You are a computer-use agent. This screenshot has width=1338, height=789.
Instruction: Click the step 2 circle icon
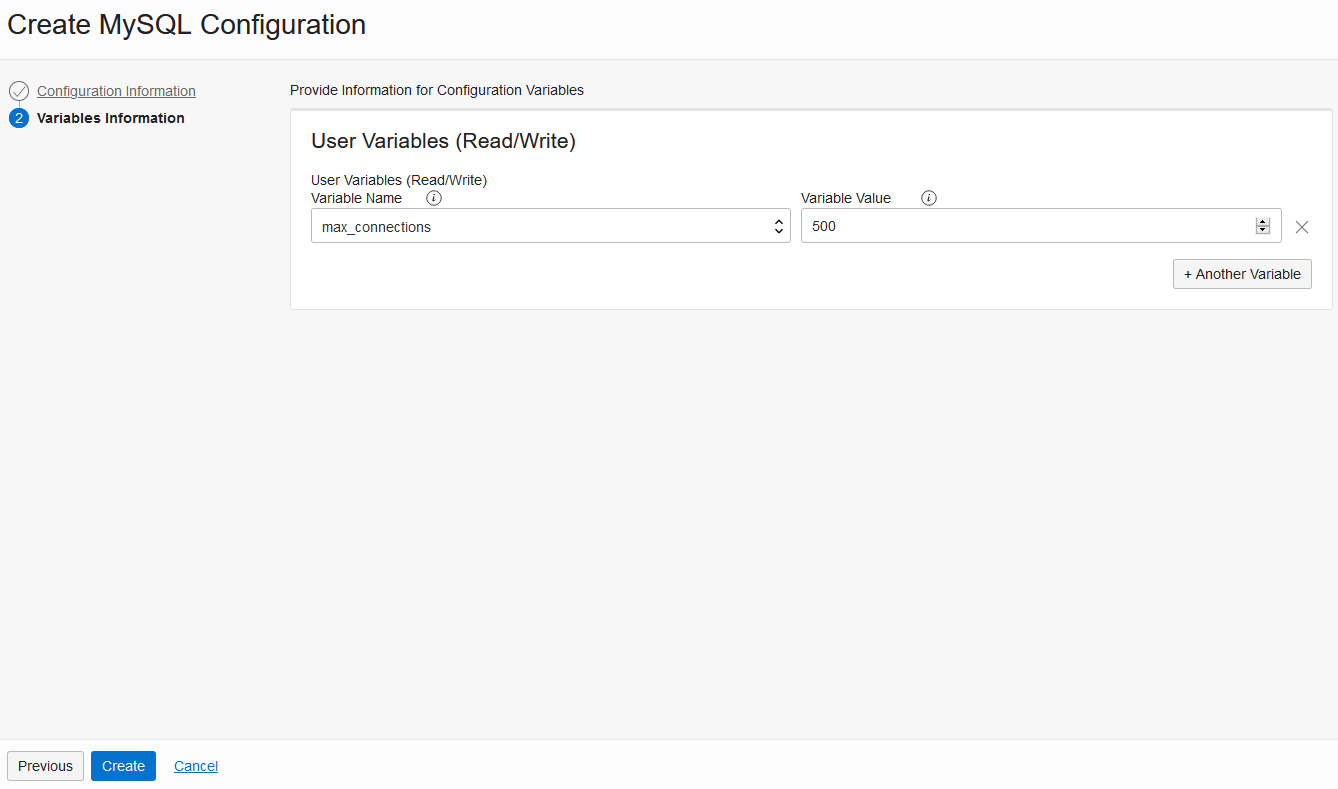point(19,118)
